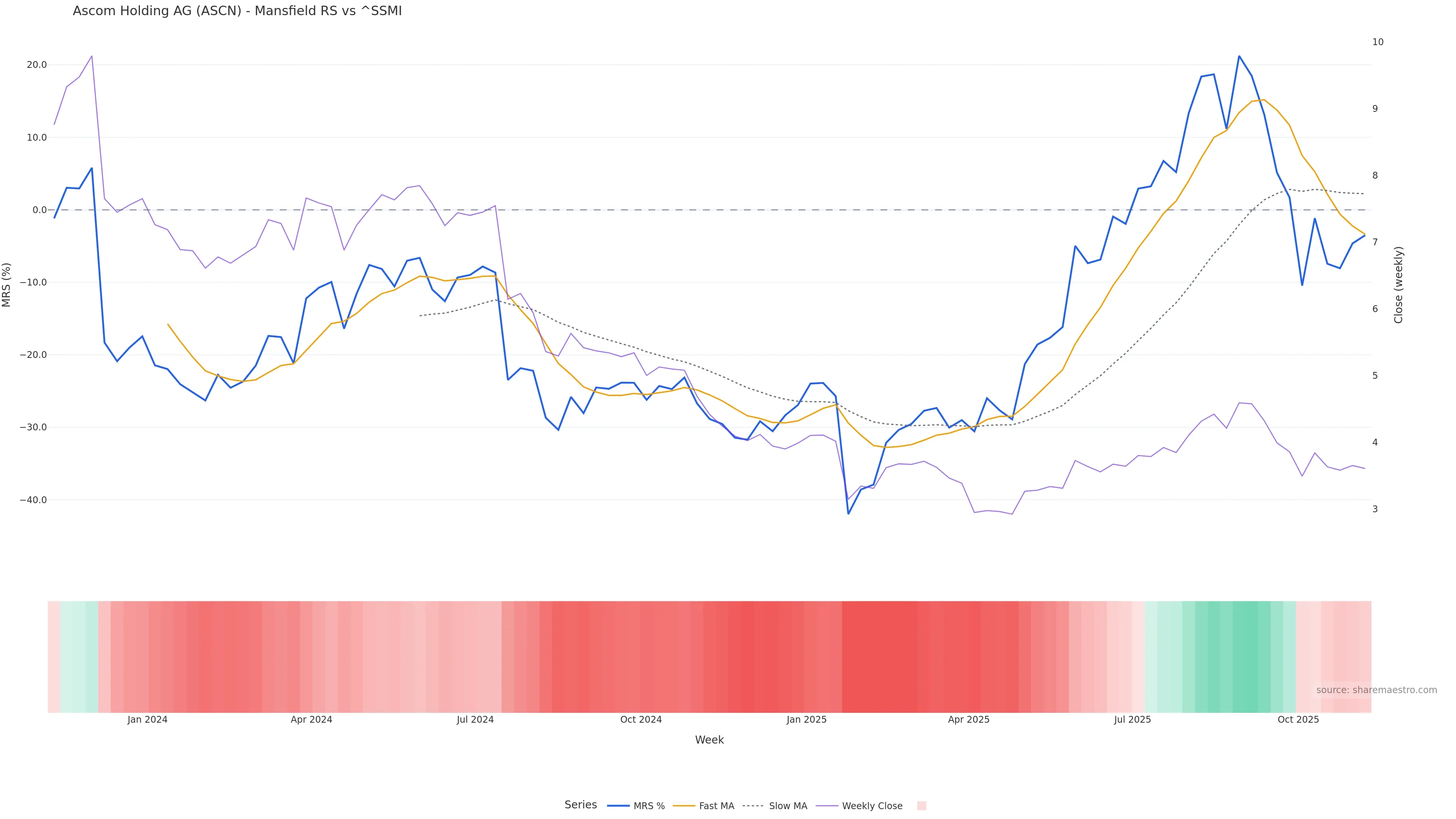Click the Jul 2025 x-axis label
The height and width of the screenshot is (819, 1456).
click(x=1133, y=720)
